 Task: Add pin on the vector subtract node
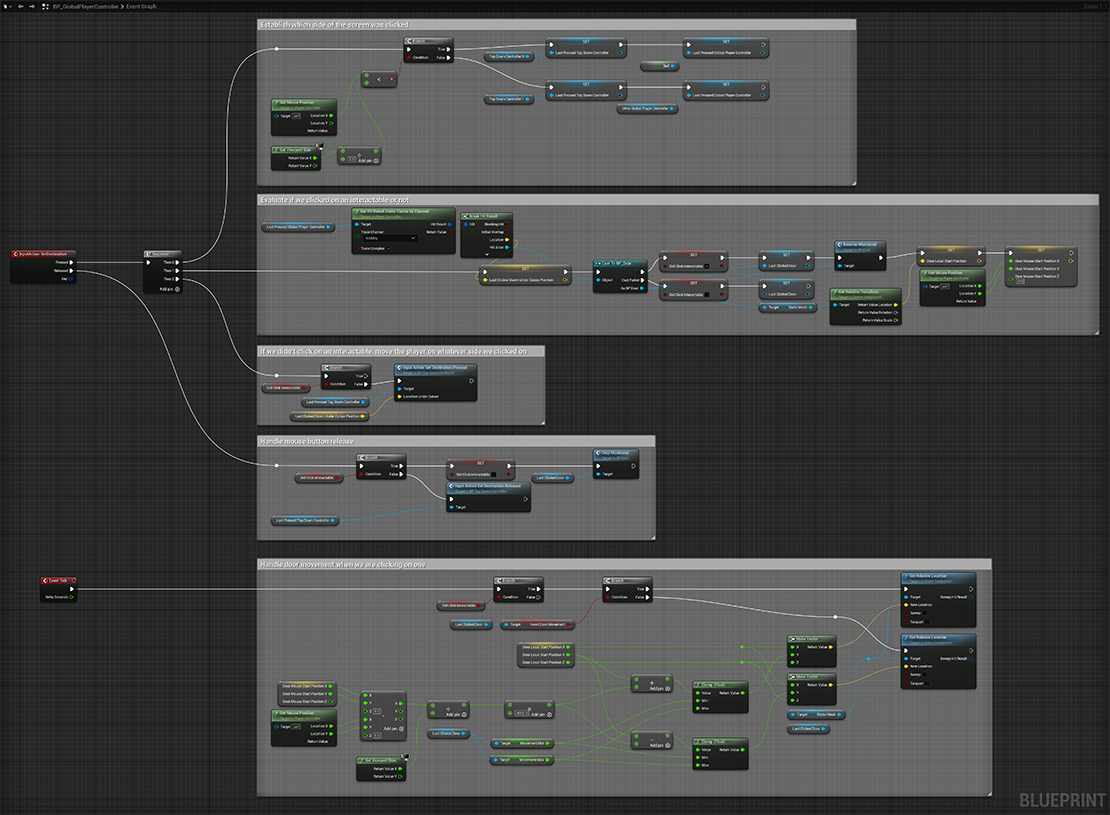pyautogui.click(x=394, y=729)
